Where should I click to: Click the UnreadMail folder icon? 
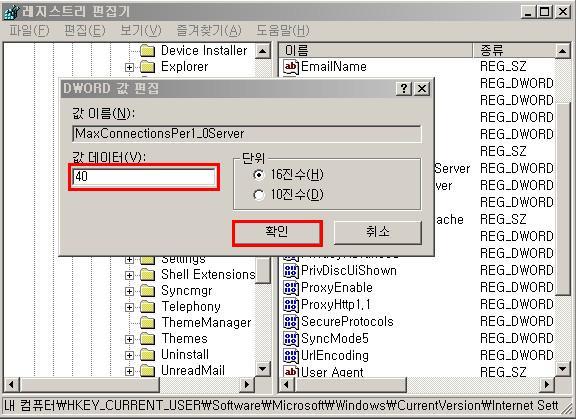pyautogui.click(x=148, y=371)
